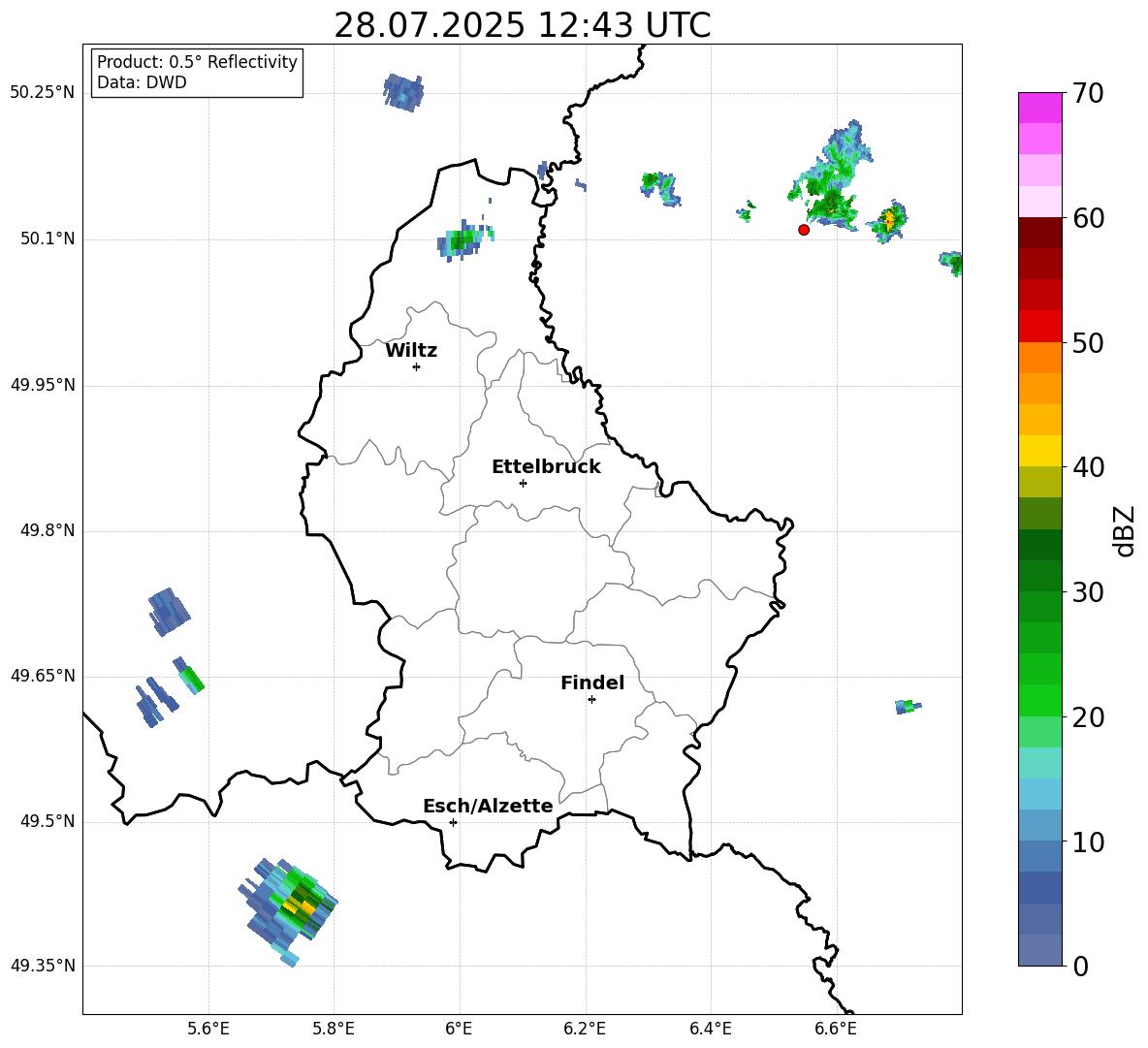This screenshot has width=1148, height=1048.
Task: Click the 49.8°N latitude label
Action: 48,530
